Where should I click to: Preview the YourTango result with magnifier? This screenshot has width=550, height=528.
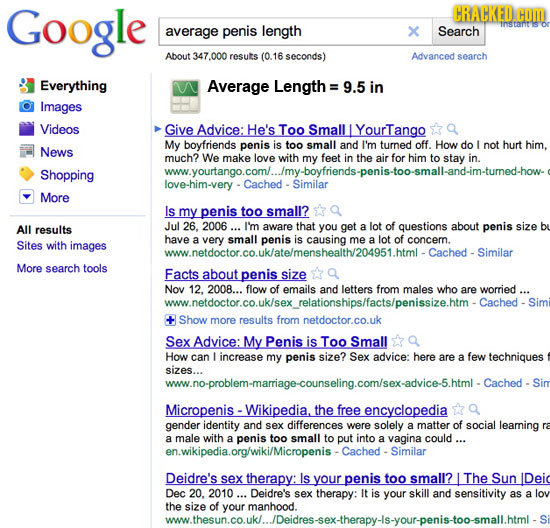tap(452, 130)
